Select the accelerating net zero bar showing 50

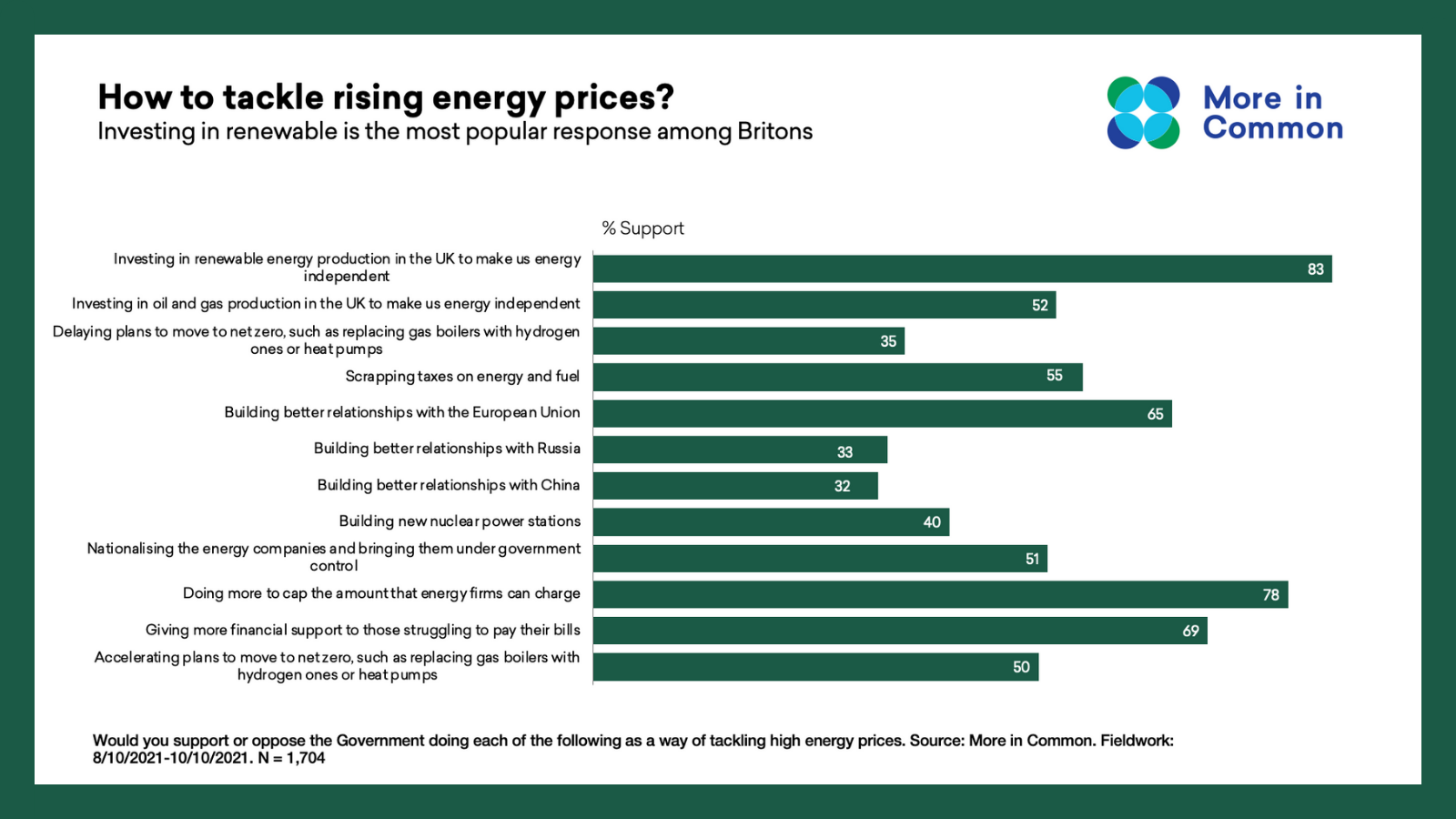coord(815,667)
